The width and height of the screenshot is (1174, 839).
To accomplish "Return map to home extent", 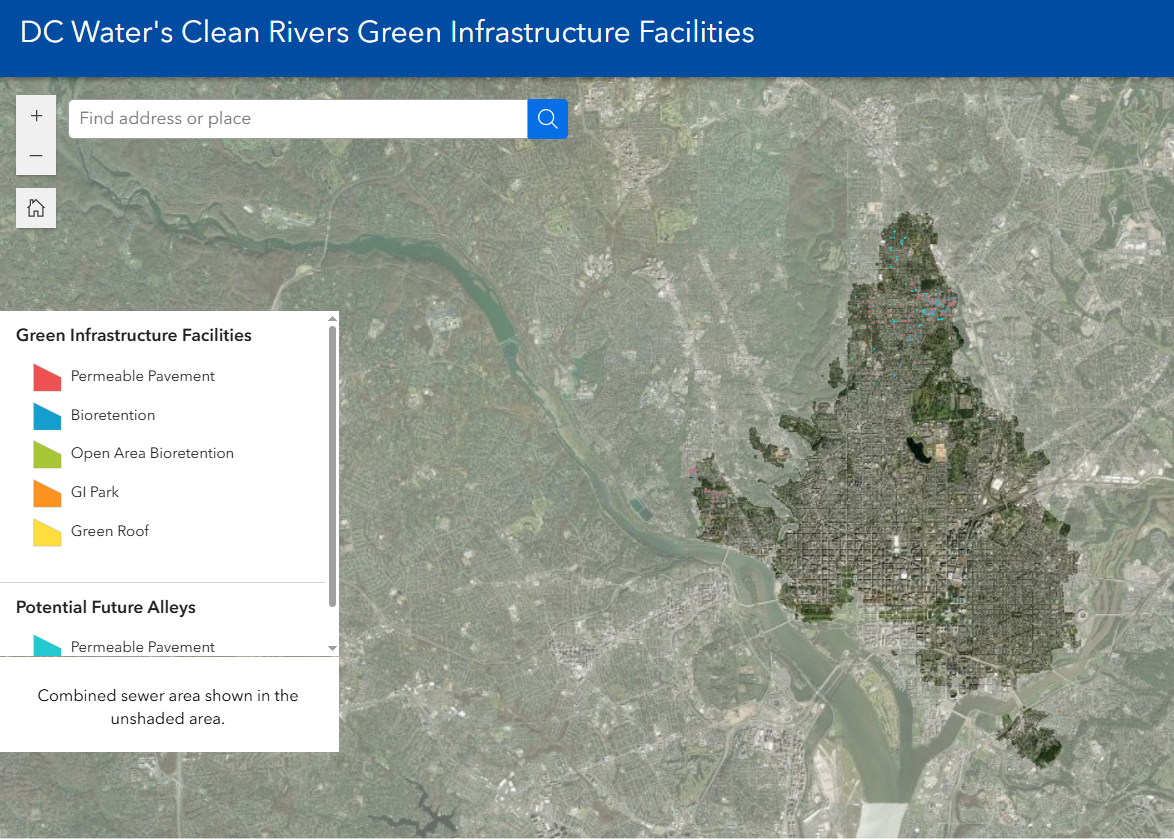I will (x=36, y=208).
